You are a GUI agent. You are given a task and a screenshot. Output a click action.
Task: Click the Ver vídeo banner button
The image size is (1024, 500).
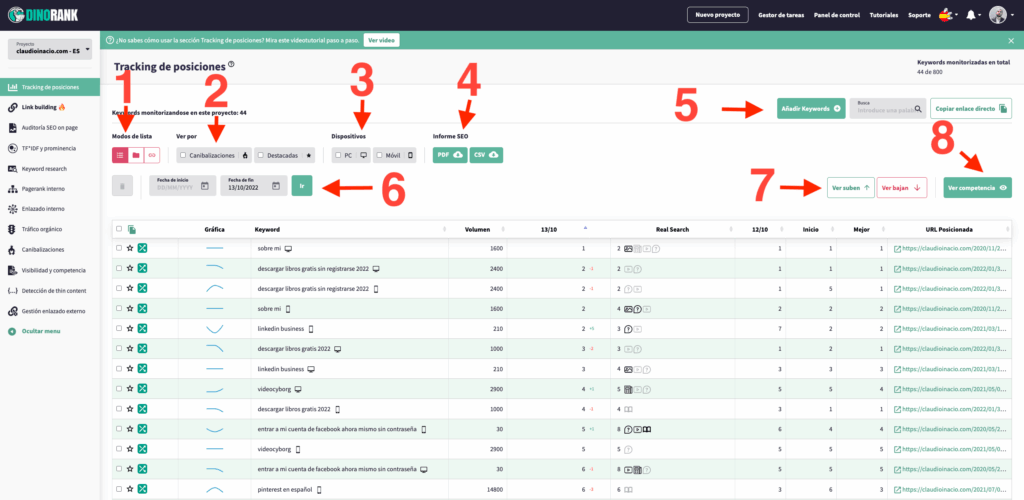pos(381,40)
